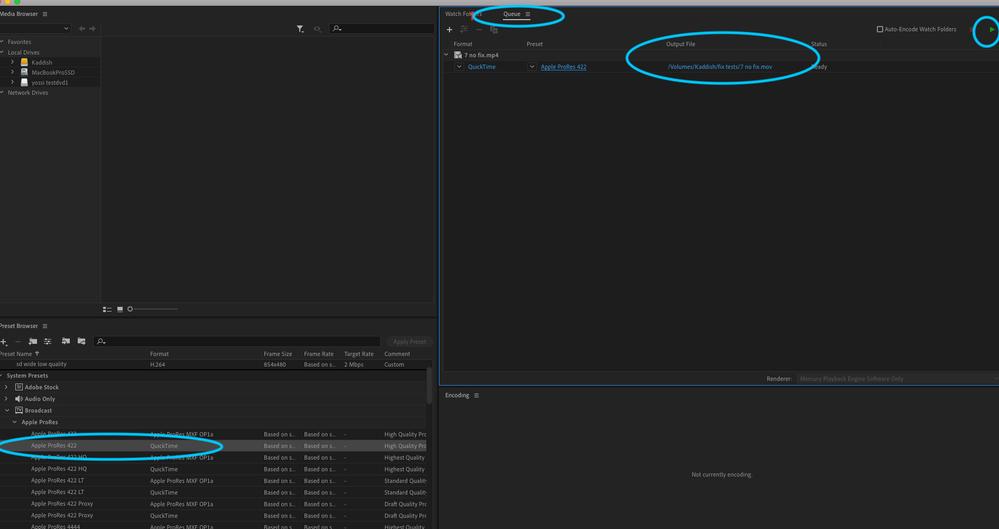Open file type filter funnel in Media Browser
The width and height of the screenshot is (999, 529).
[300, 29]
